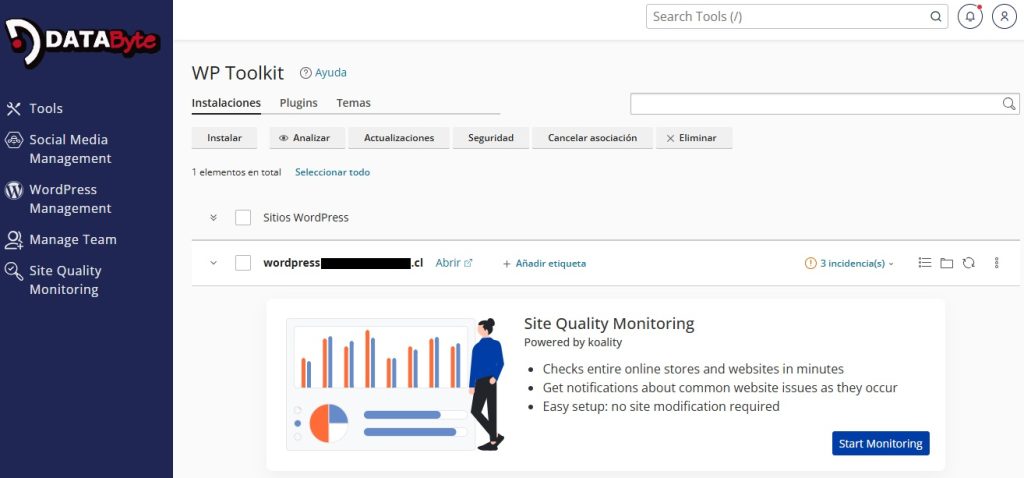The width and height of the screenshot is (1024, 478).
Task: Open Social Media Management menu item
Action: [x=70, y=149]
